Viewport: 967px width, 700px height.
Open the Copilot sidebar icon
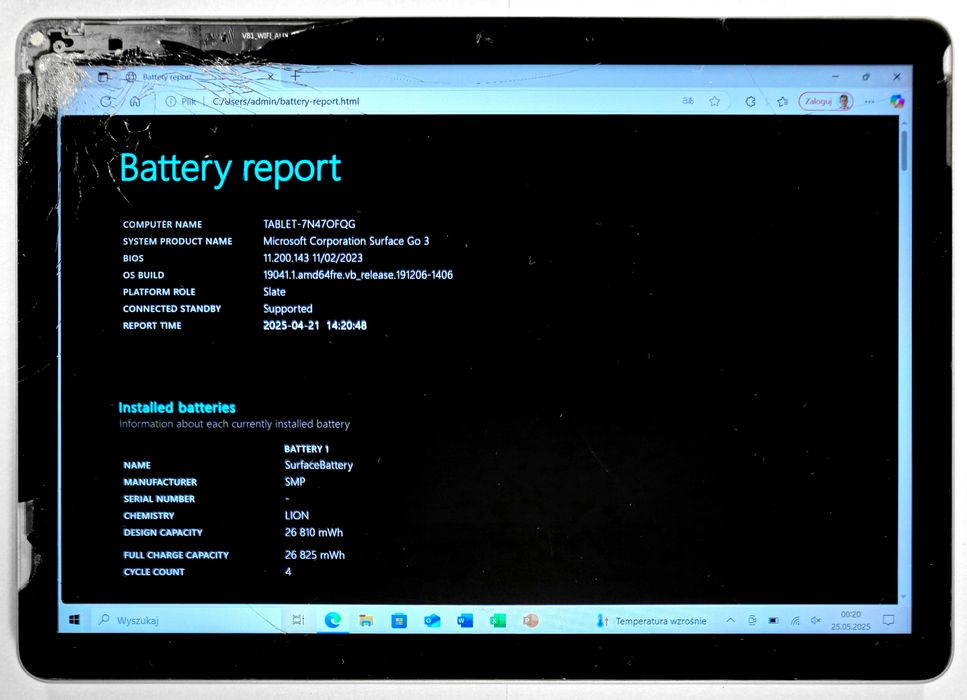pos(897,101)
